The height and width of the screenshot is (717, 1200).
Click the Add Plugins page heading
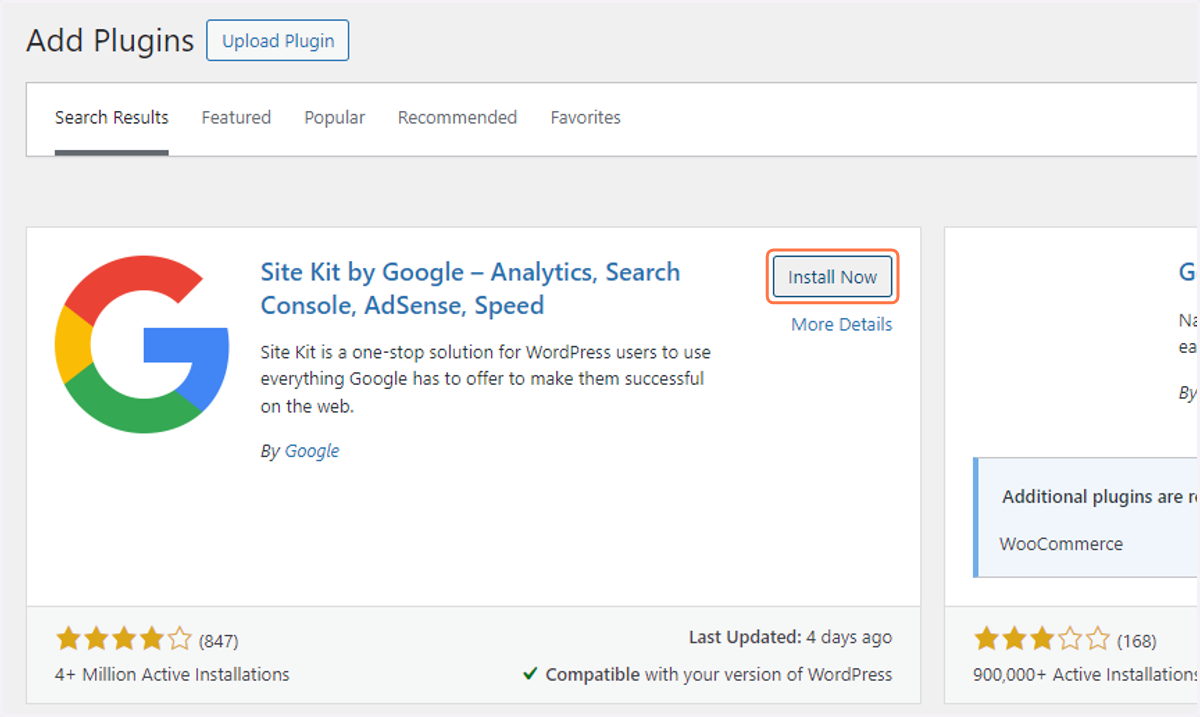click(110, 41)
